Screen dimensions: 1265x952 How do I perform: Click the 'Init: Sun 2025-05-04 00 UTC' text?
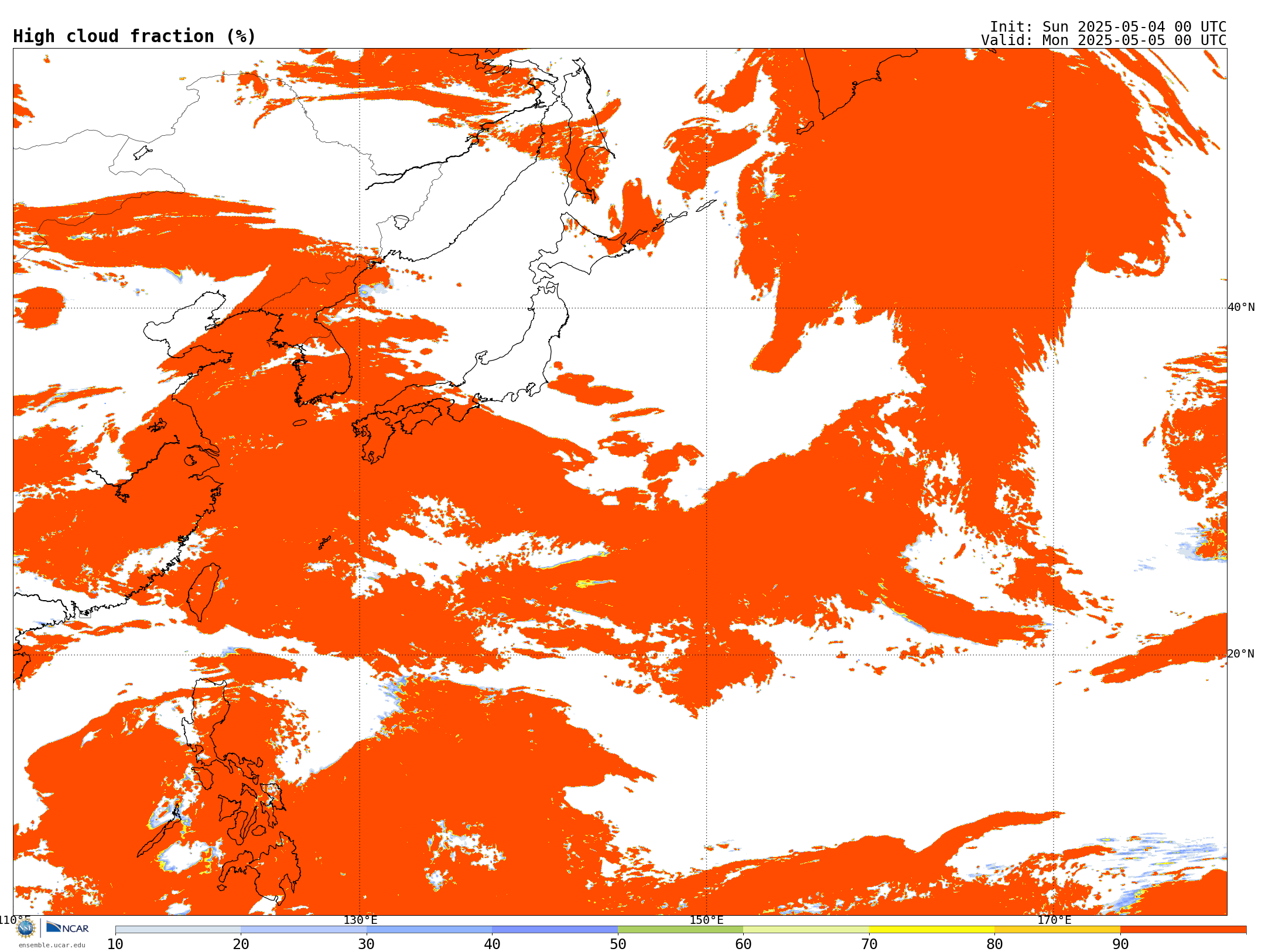[x=1108, y=27]
